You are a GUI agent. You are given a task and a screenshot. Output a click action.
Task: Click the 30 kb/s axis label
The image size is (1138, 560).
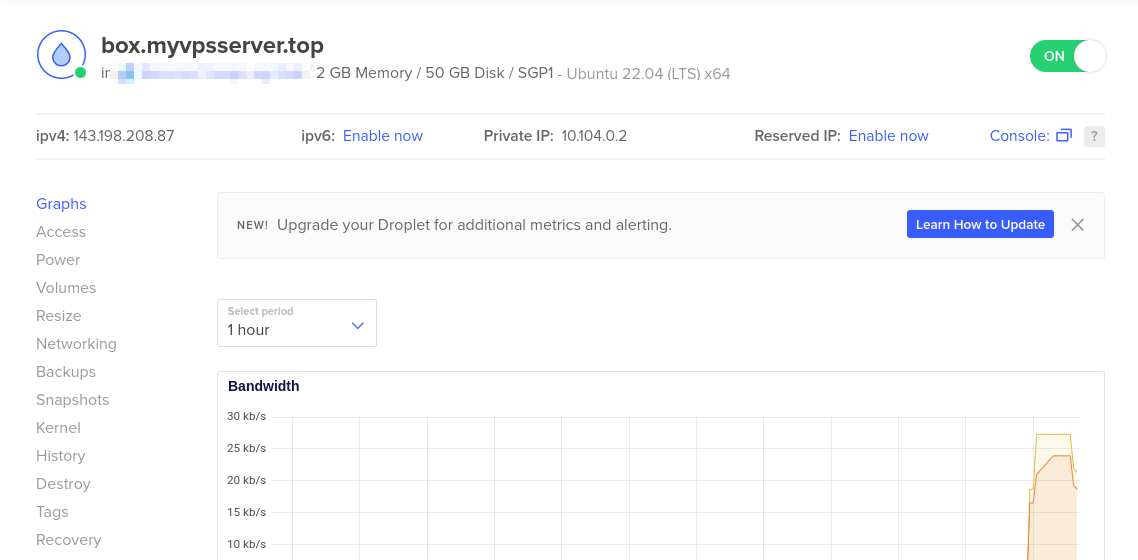coord(247,416)
